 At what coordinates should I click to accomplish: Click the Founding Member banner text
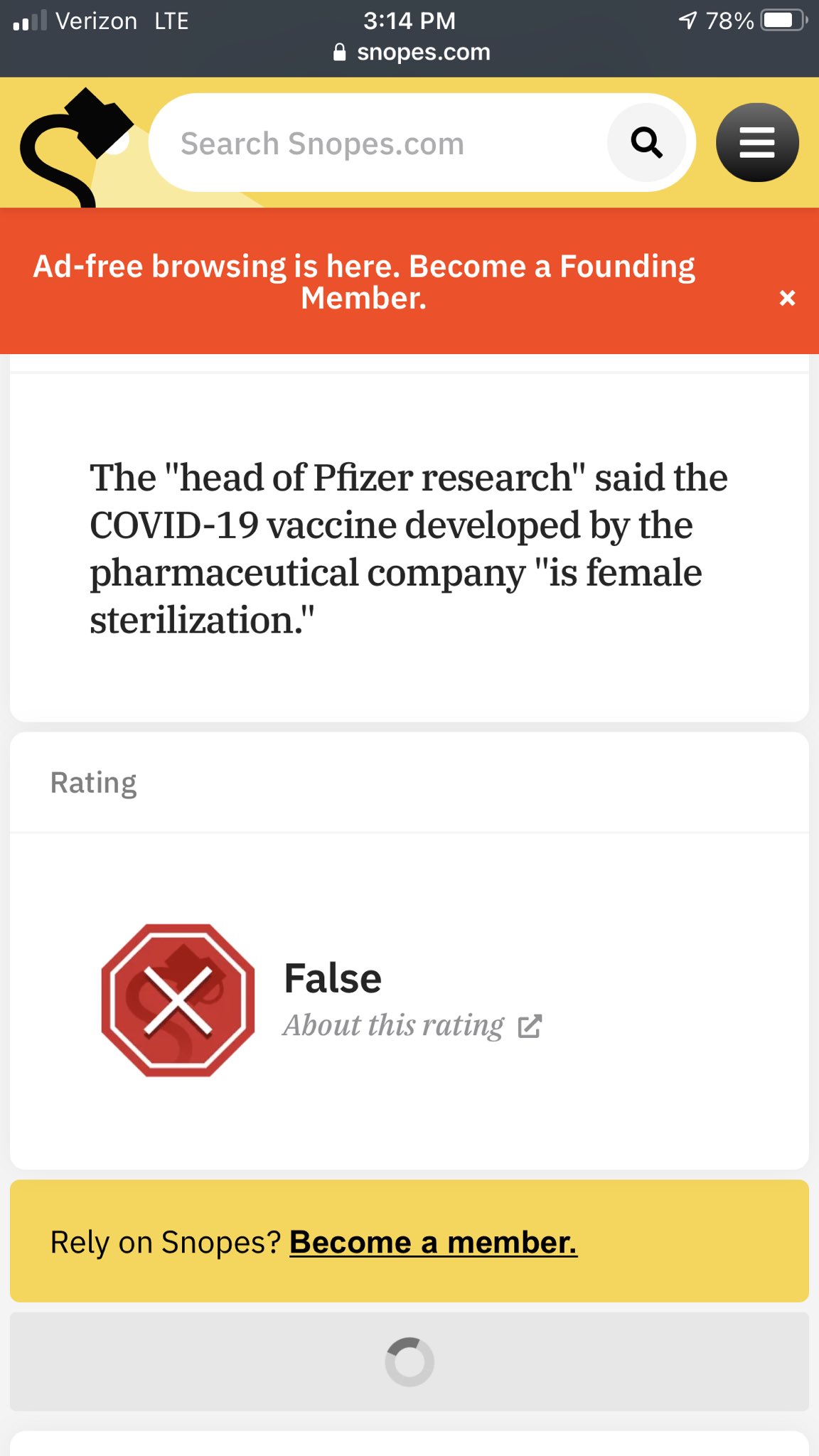[364, 282]
